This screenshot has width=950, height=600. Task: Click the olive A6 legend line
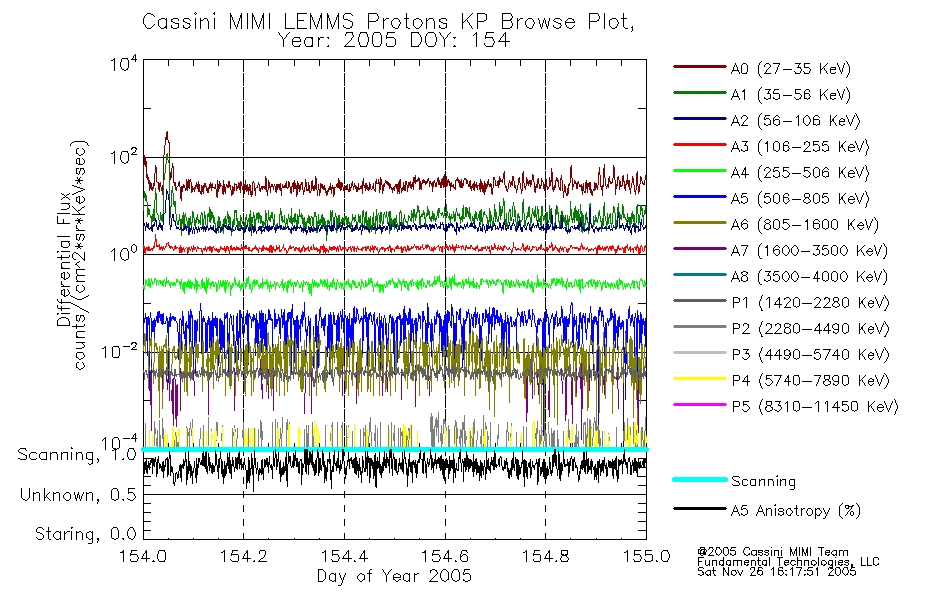[x=700, y=223]
